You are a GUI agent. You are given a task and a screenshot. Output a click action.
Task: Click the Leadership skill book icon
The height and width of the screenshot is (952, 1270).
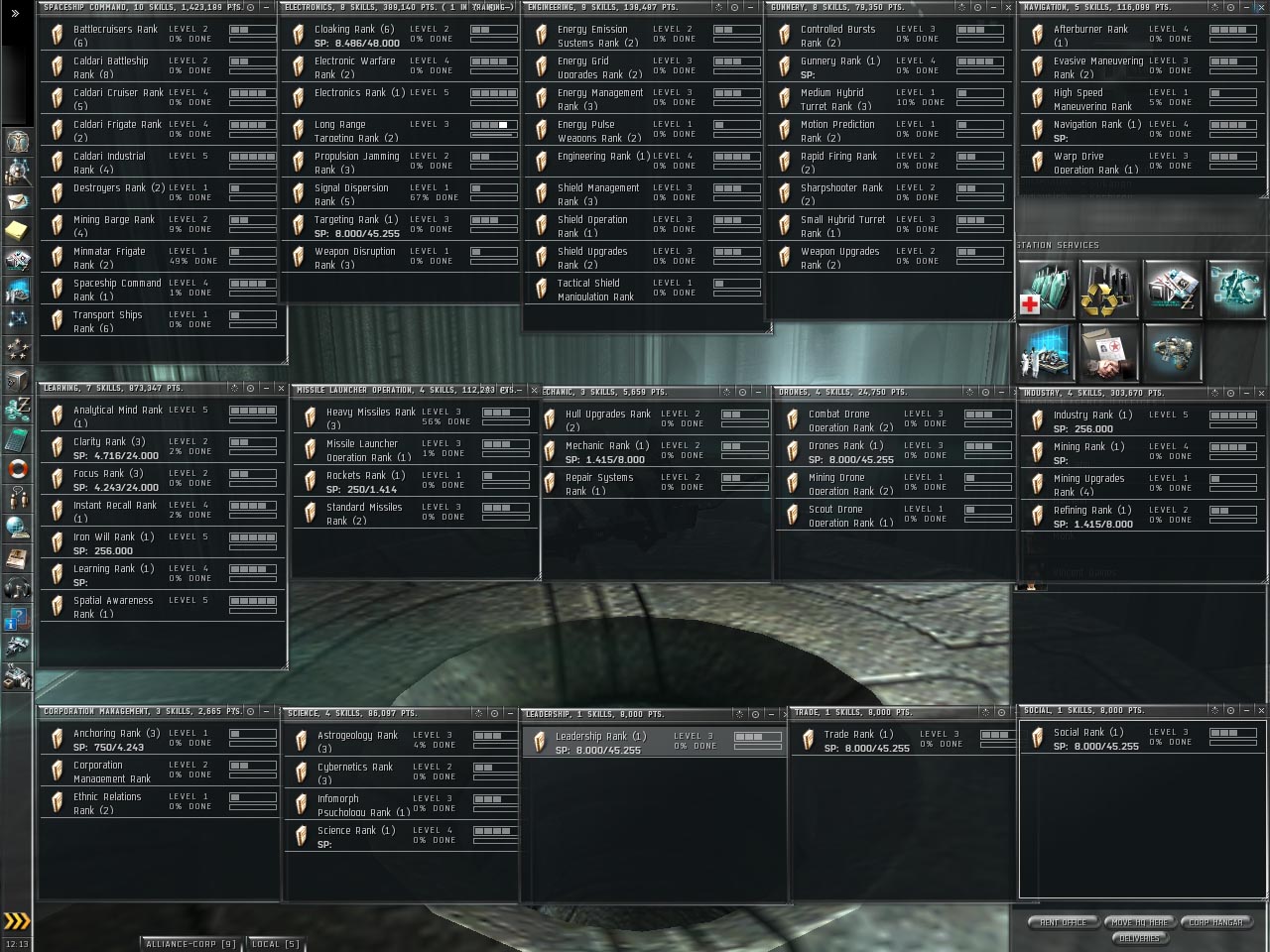540,743
